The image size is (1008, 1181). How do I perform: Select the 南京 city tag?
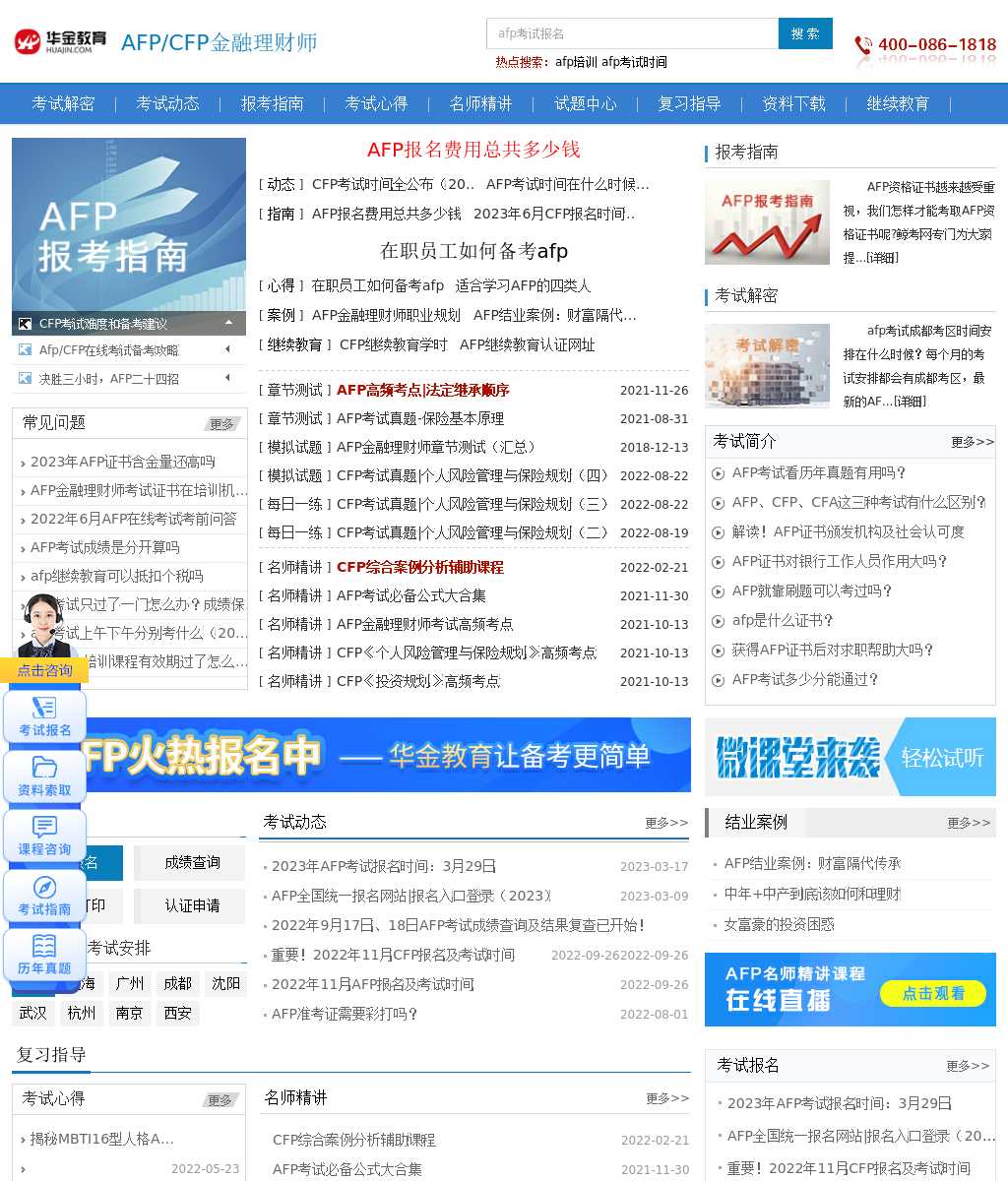130,1013
